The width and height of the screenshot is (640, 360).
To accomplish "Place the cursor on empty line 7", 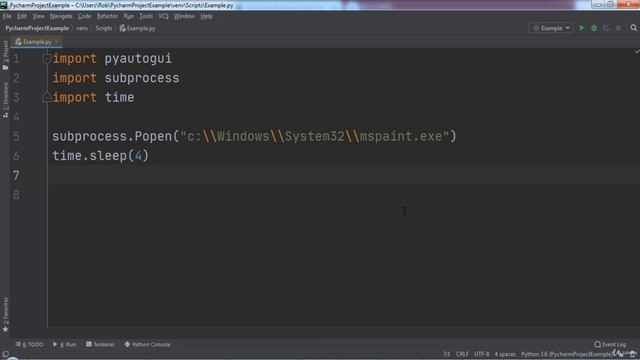I will pyautogui.click(x=344, y=176).
